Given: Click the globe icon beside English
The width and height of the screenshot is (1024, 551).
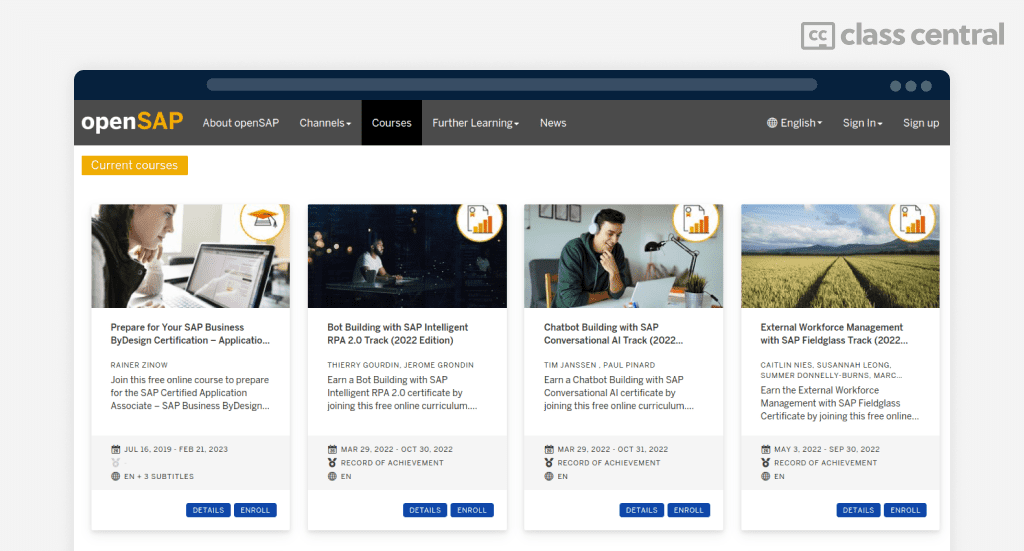Looking at the screenshot, I should (x=772, y=123).
